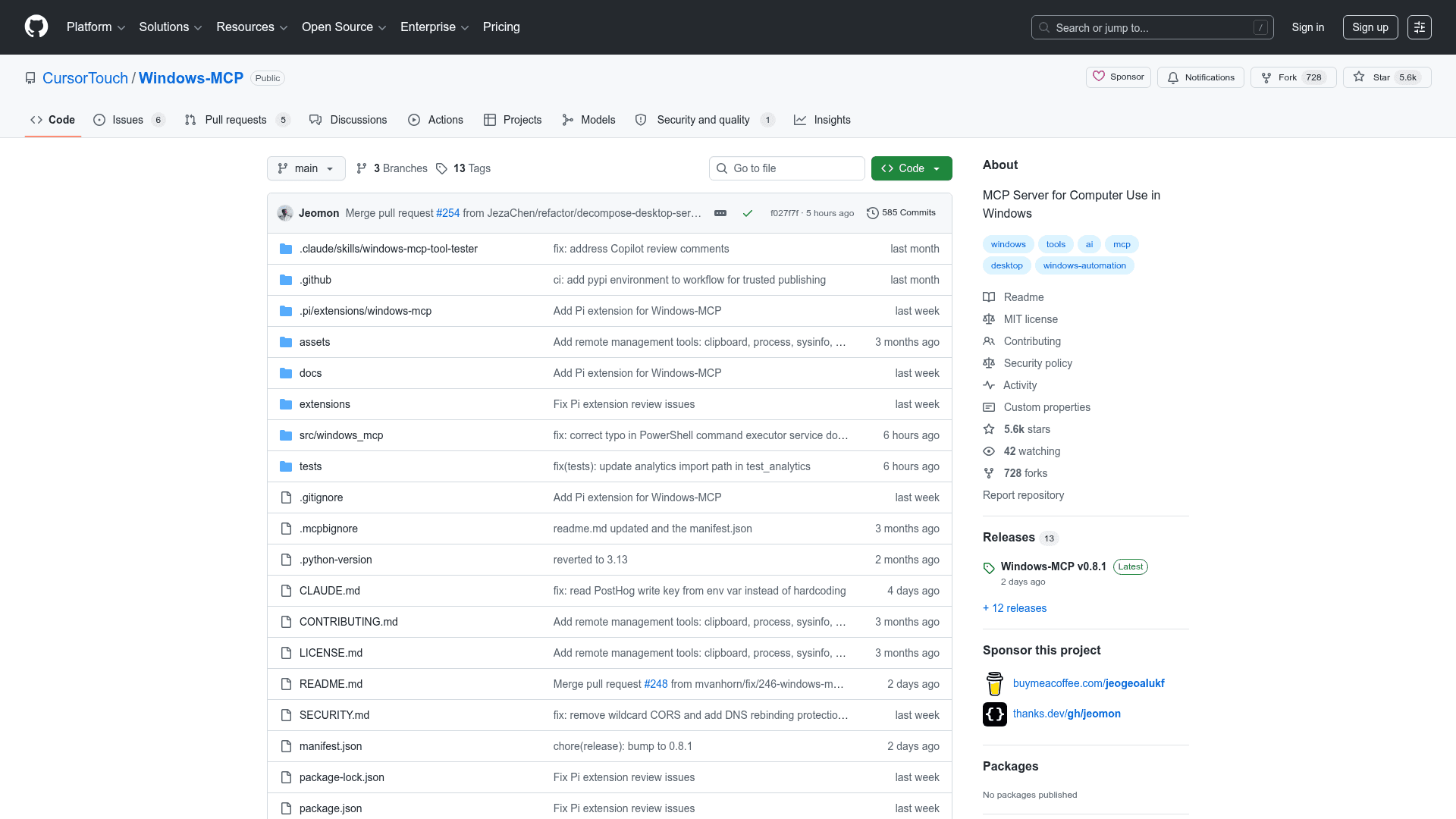Click the Report repository link

point(1024,495)
